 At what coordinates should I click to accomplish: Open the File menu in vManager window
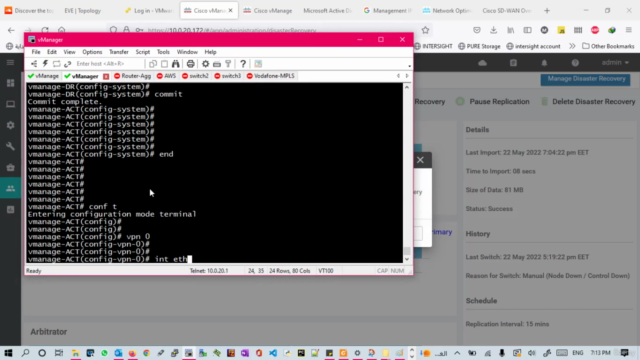point(36,52)
